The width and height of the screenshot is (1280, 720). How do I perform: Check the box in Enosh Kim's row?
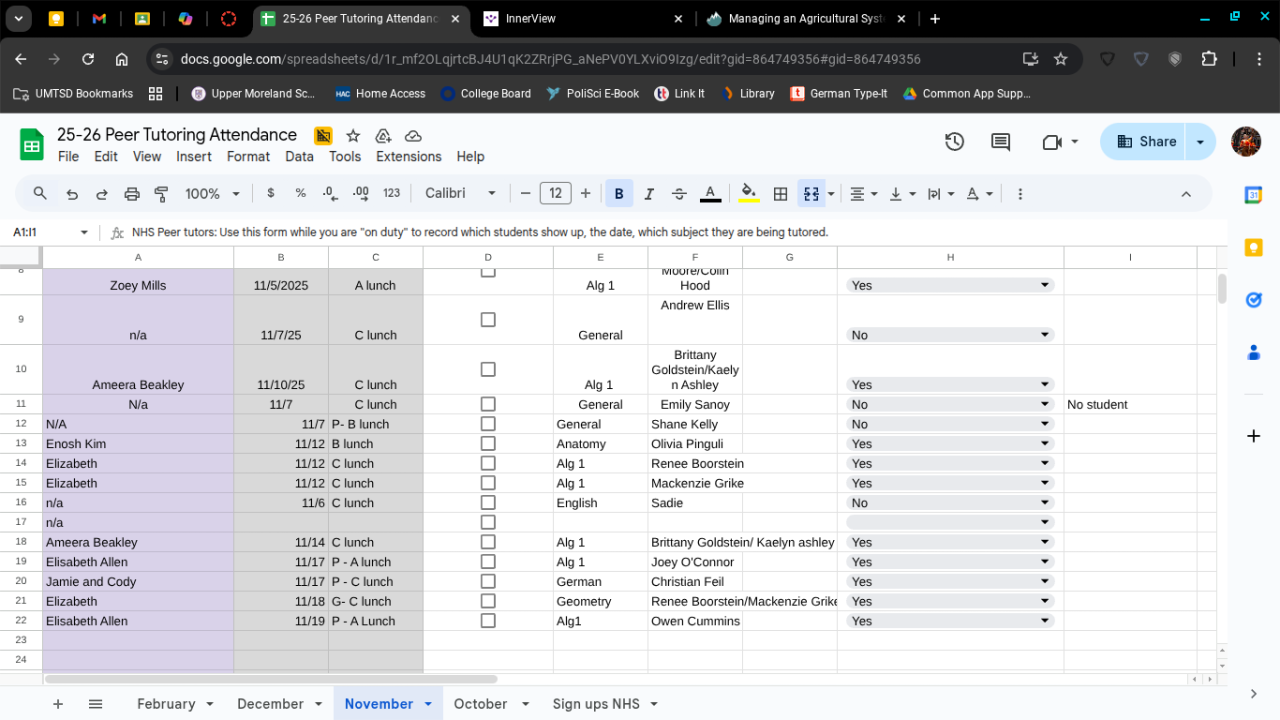[488, 444]
